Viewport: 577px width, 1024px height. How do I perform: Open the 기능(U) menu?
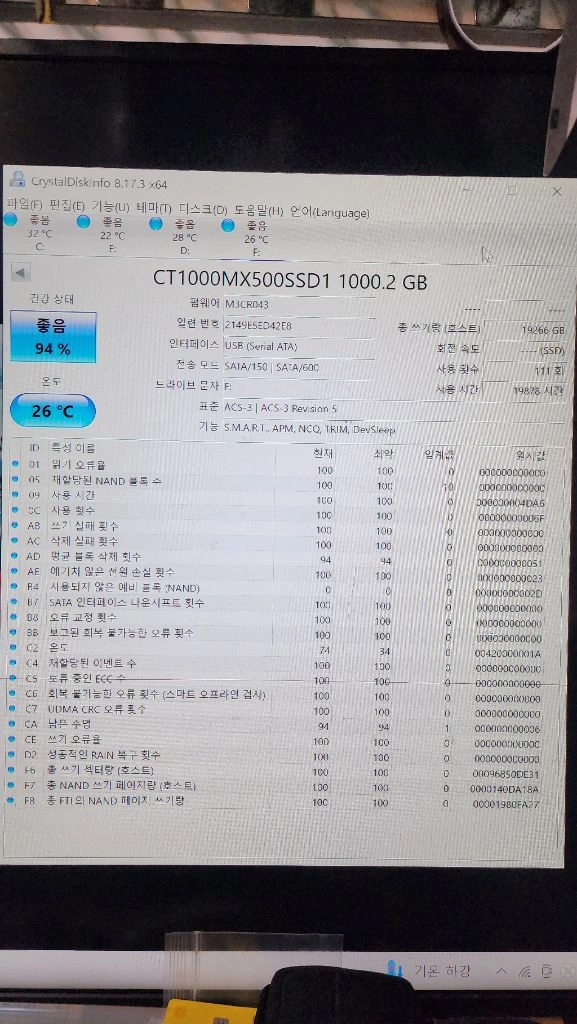click(x=110, y=207)
